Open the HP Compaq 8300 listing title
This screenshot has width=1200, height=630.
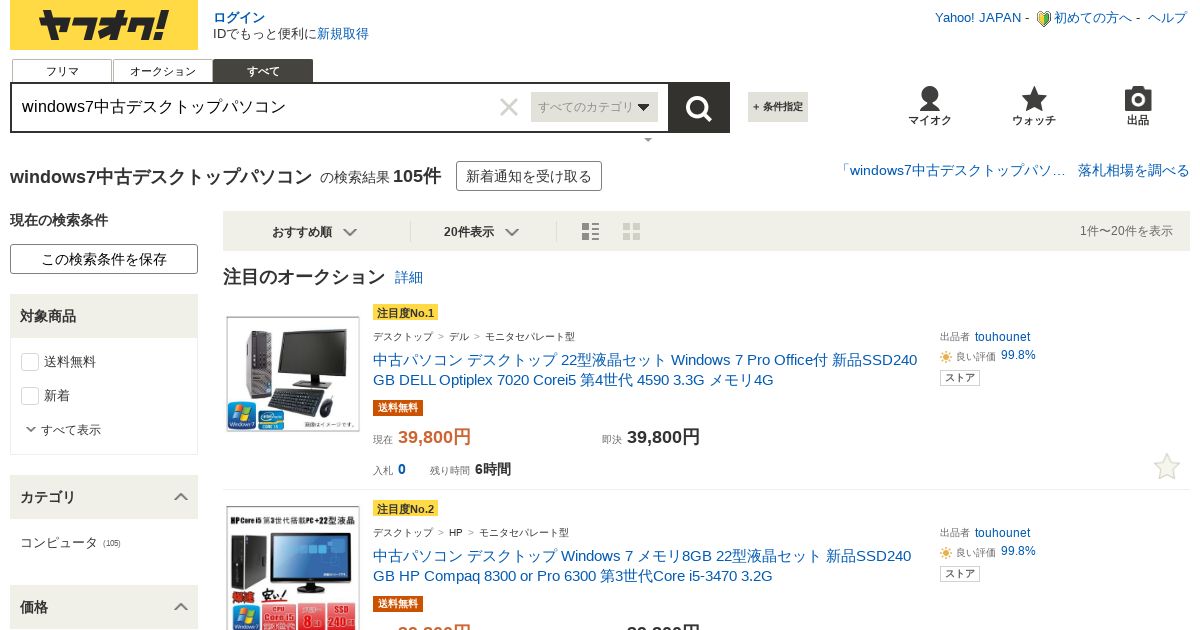tap(642, 566)
